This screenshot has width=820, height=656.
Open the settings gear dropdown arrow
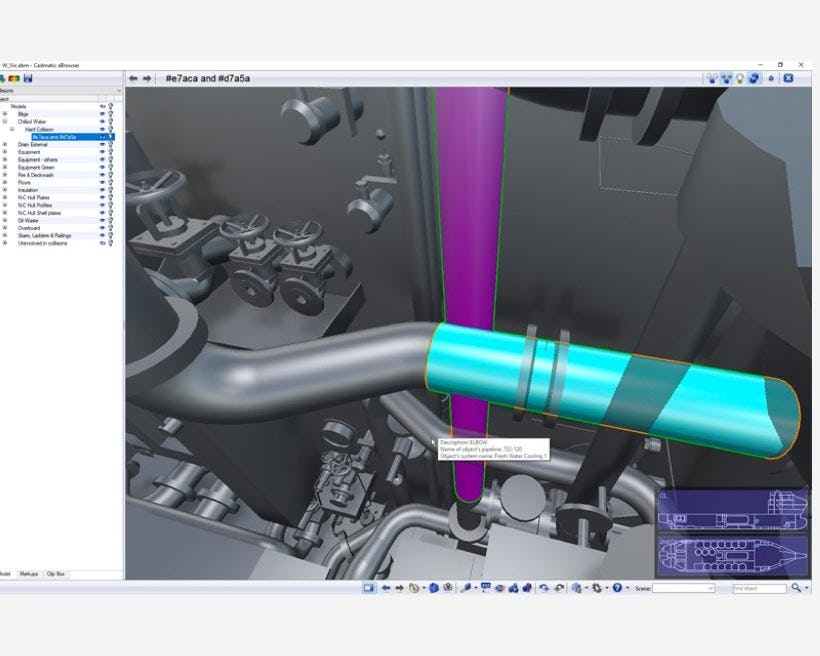(x=607, y=588)
